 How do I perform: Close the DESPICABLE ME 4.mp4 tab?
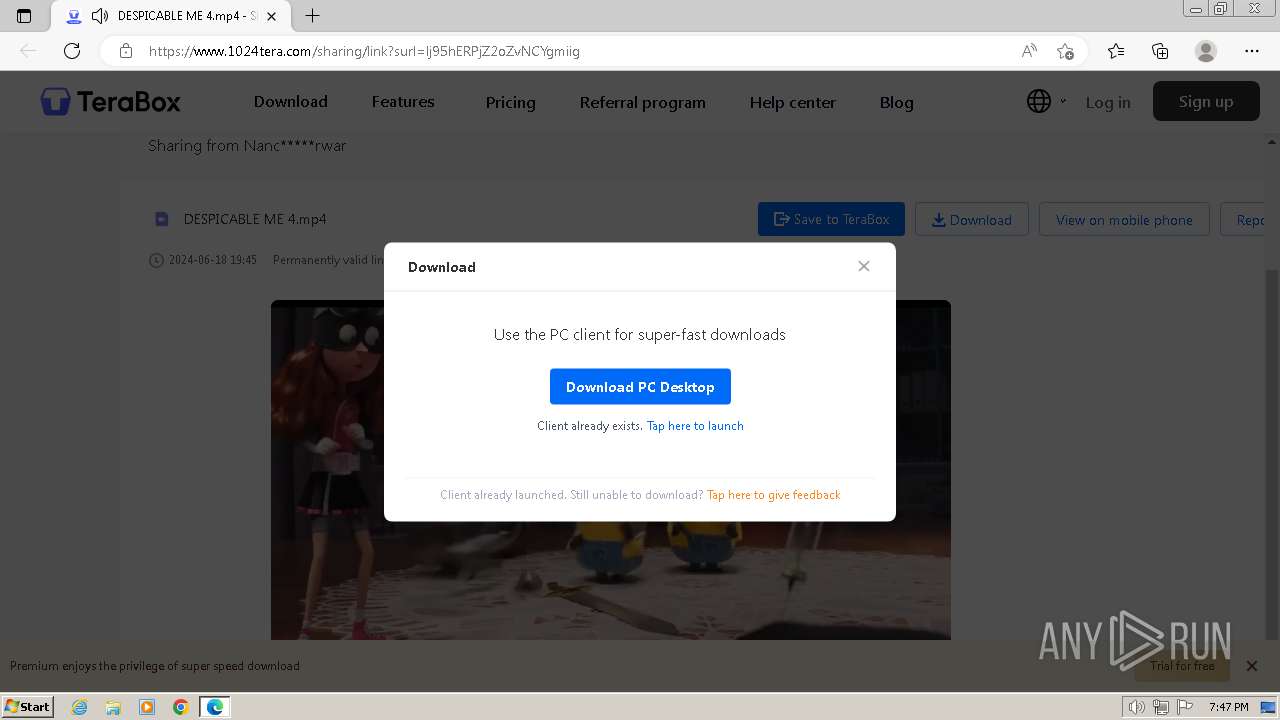point(271,16)
